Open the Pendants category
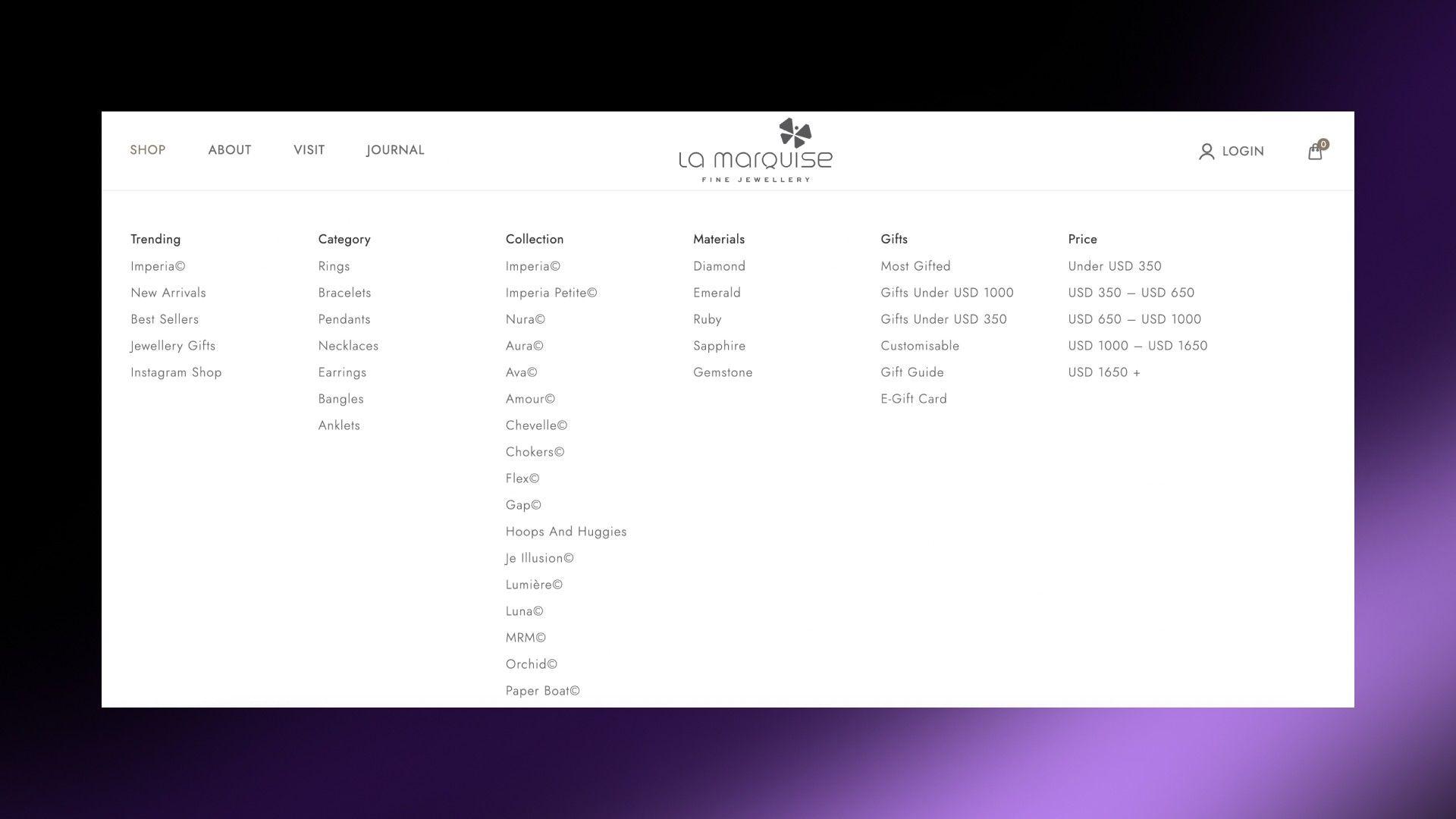The width and height of the screenshot is (1456, 819). pyautogui.click(x=344, y=319)
